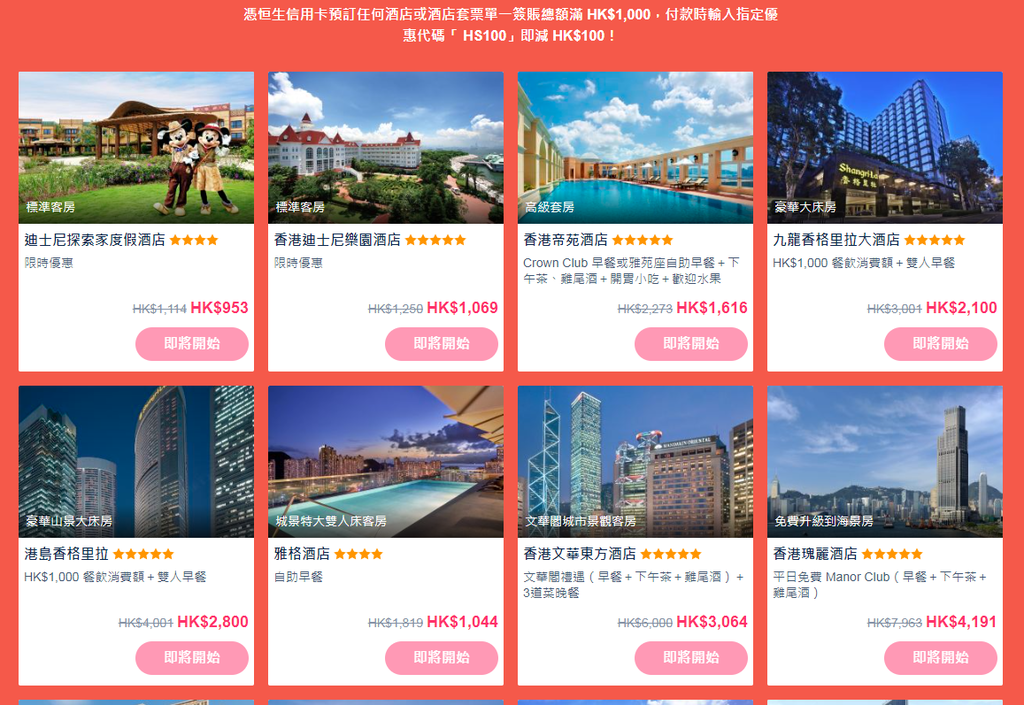The width and height of the screenshot is (1024, 705).
Task: Click 即將開始 for 九龍香格里拉大酒店
Action: click(940, 344)
